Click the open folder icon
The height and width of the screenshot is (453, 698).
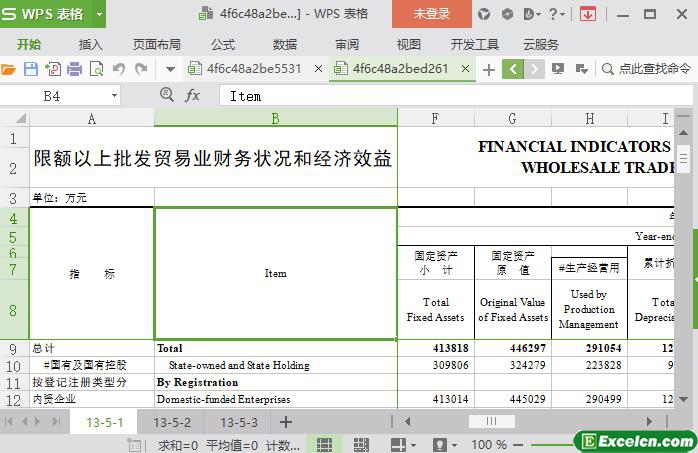(x=9, y=69)
